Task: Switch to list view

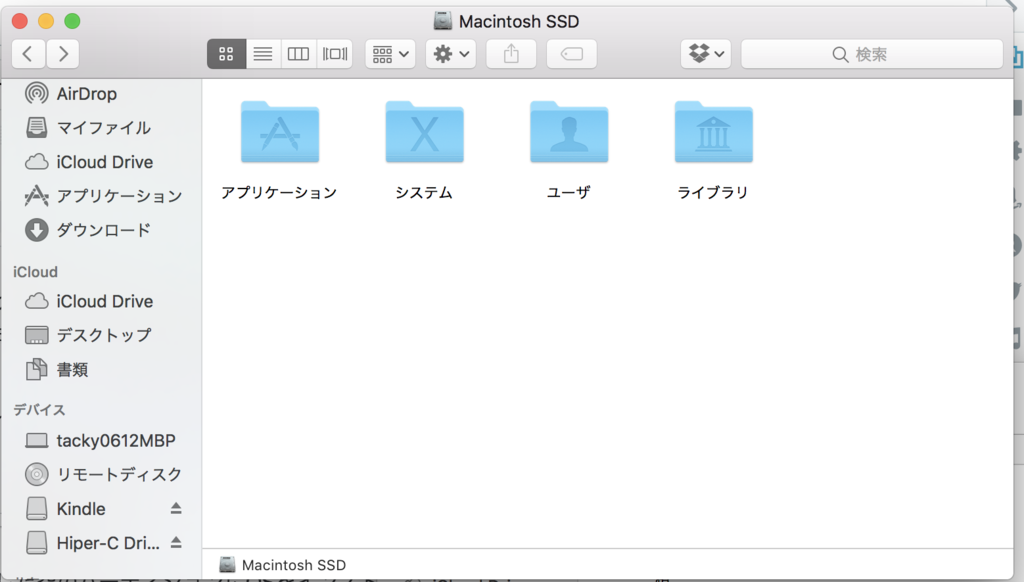Action: [x=263, y=54]
